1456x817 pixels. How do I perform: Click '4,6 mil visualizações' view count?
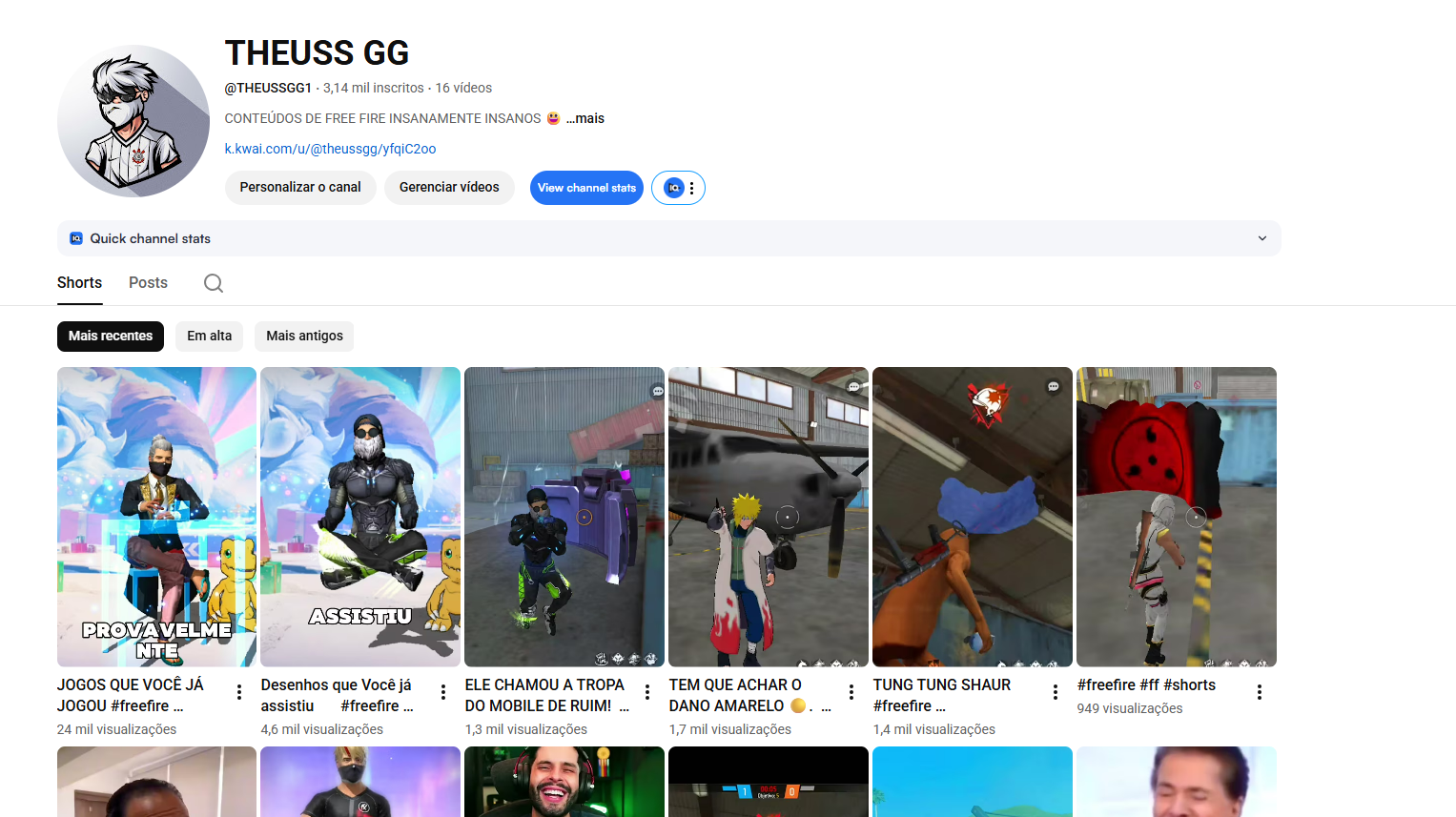pos(322,729)
